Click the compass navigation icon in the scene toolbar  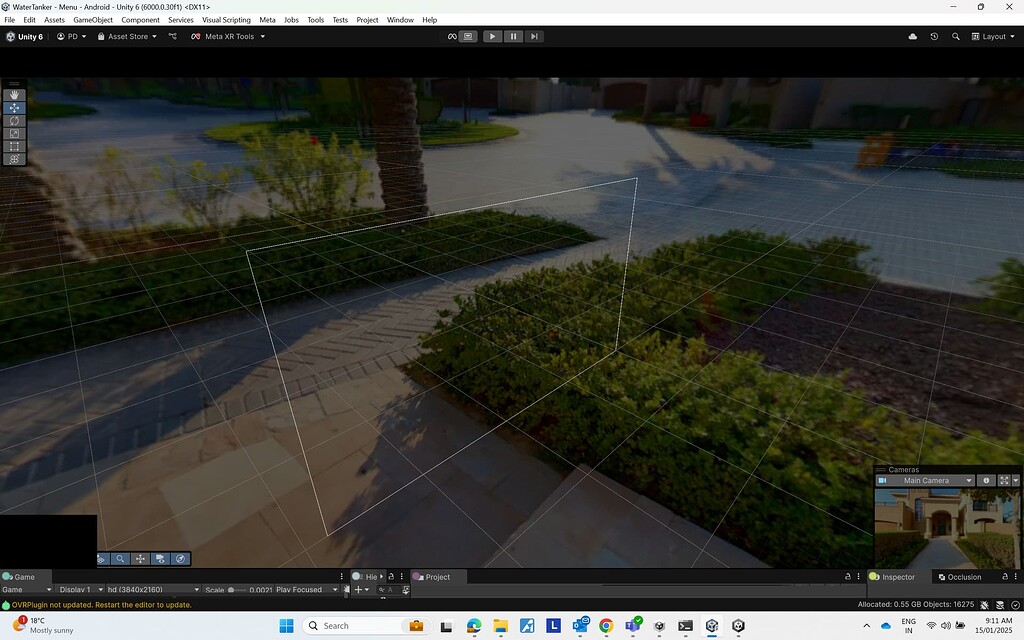tap(181, 559)
